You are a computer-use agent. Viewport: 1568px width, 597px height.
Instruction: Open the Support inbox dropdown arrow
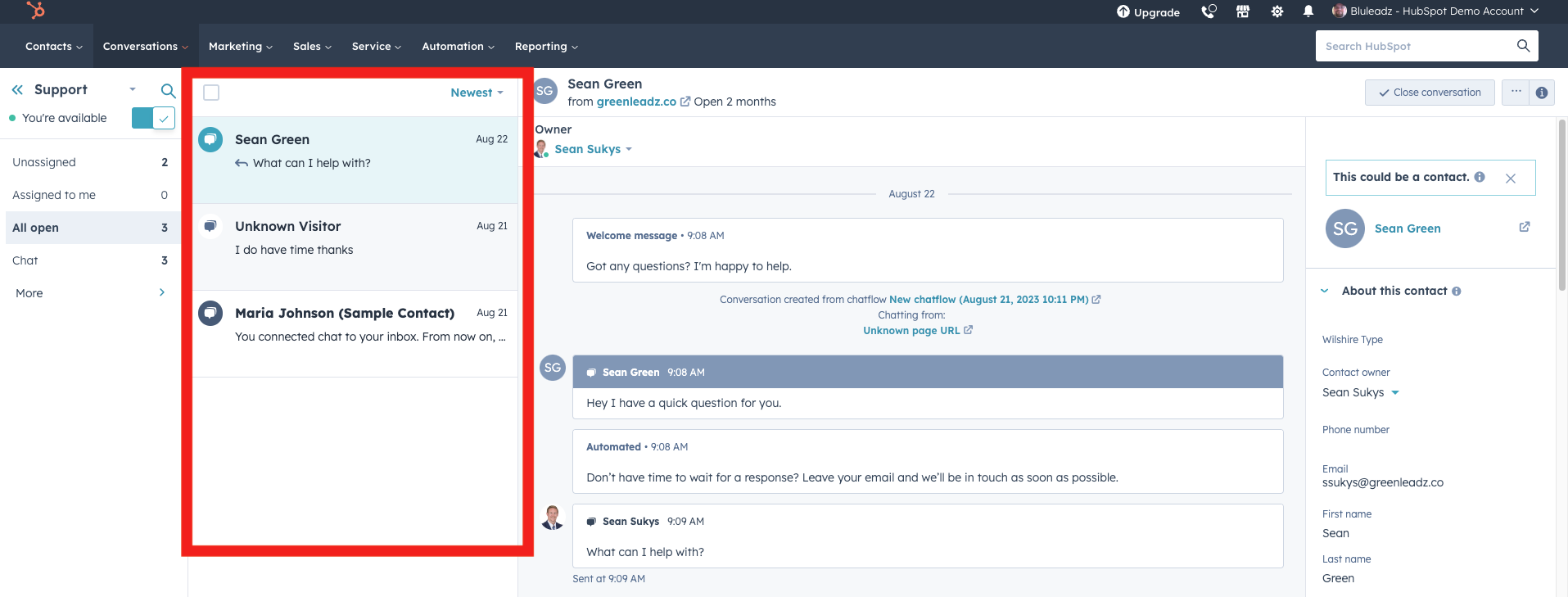[133, 89]
